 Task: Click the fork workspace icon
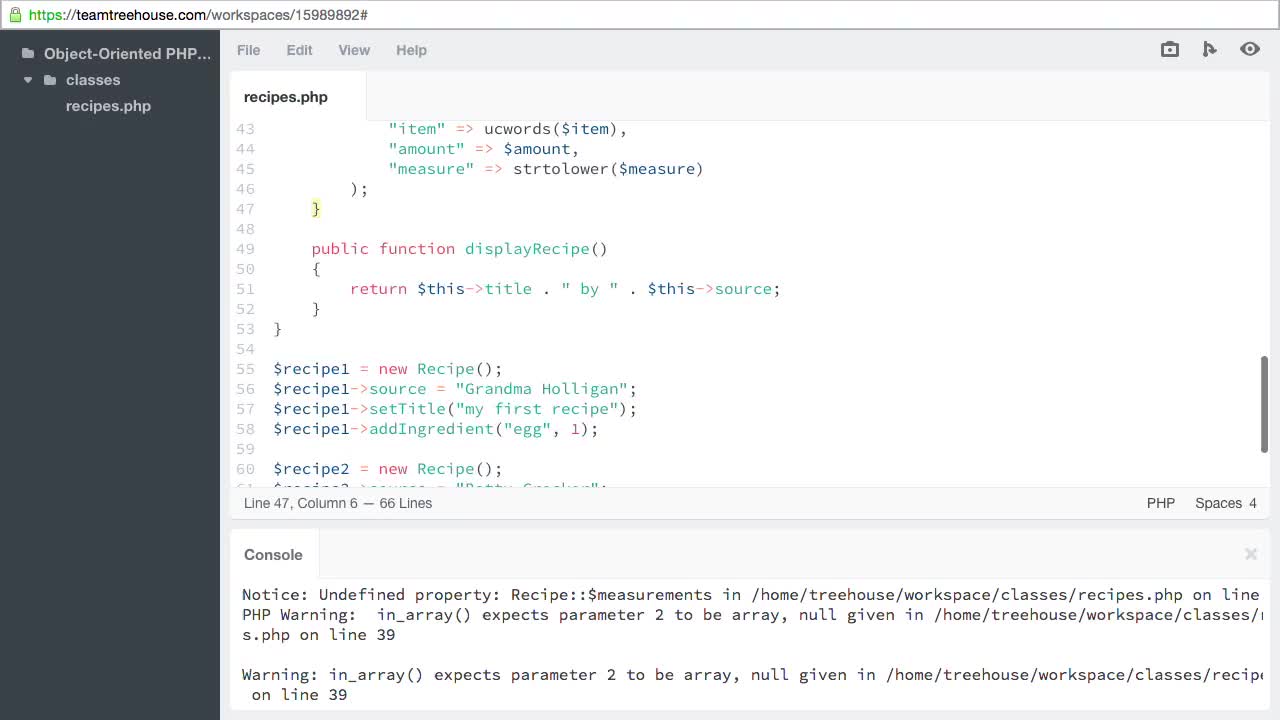coord(1210,49)
